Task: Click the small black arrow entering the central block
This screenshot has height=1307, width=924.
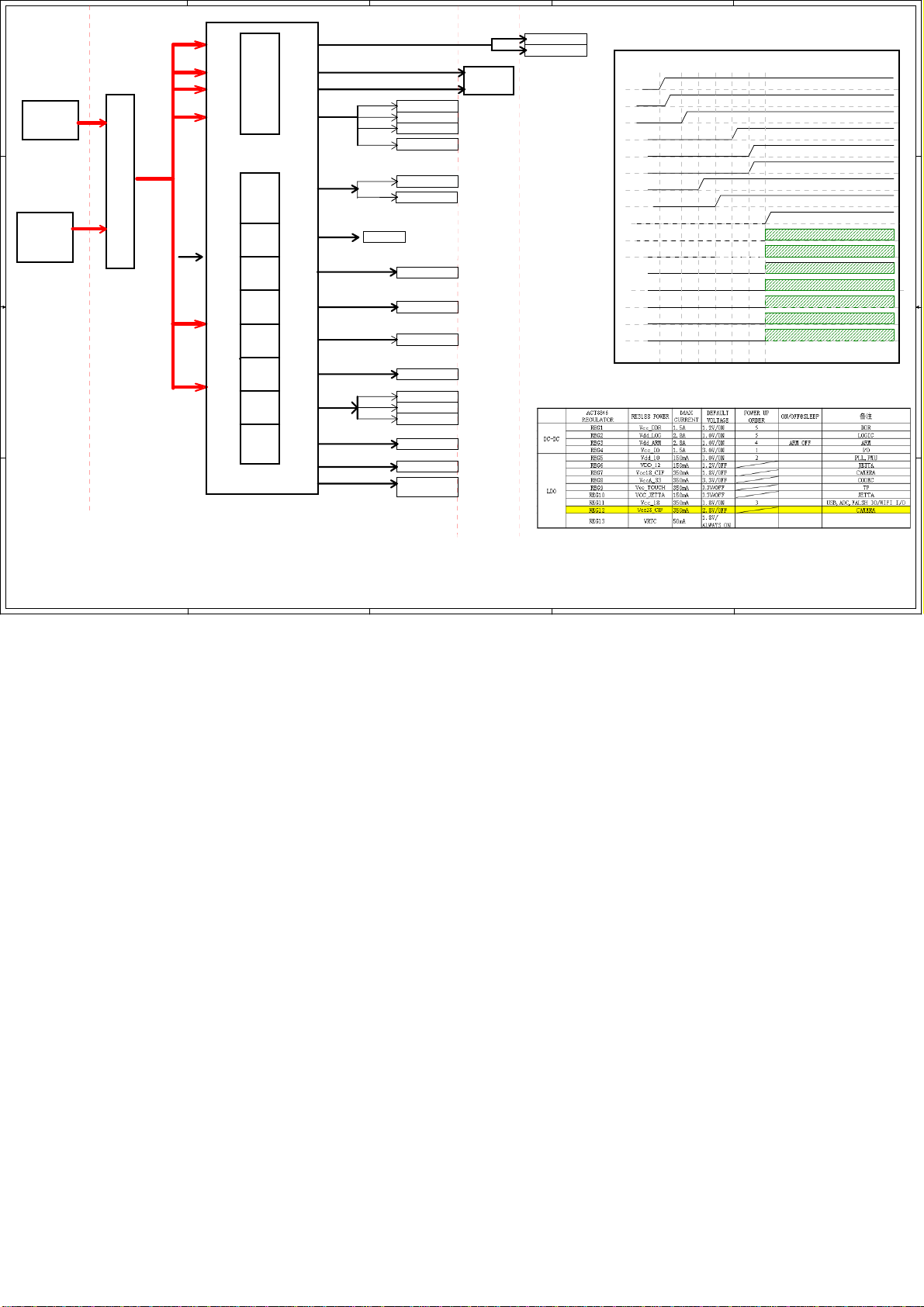Action: pos(192,256)
